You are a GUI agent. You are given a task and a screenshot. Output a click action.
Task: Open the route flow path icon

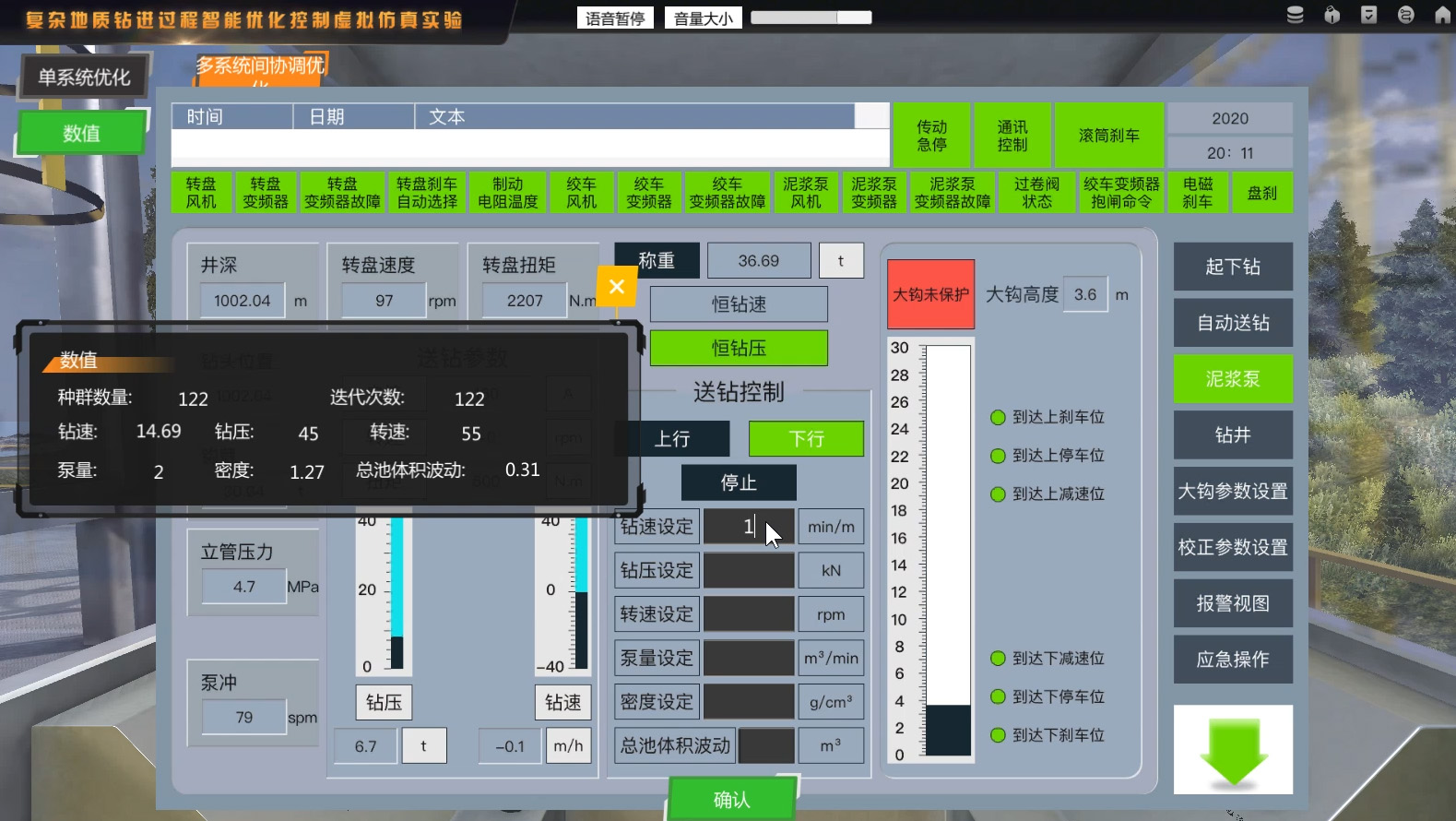[x=1405, y=16]
